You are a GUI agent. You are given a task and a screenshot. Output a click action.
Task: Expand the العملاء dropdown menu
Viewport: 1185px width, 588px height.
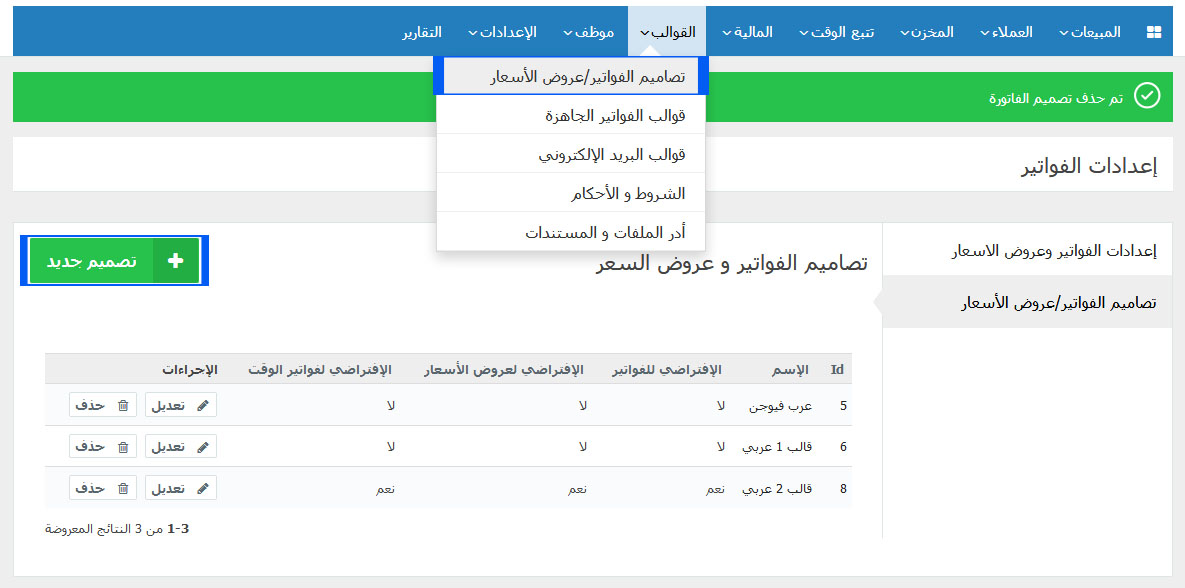1007,32
